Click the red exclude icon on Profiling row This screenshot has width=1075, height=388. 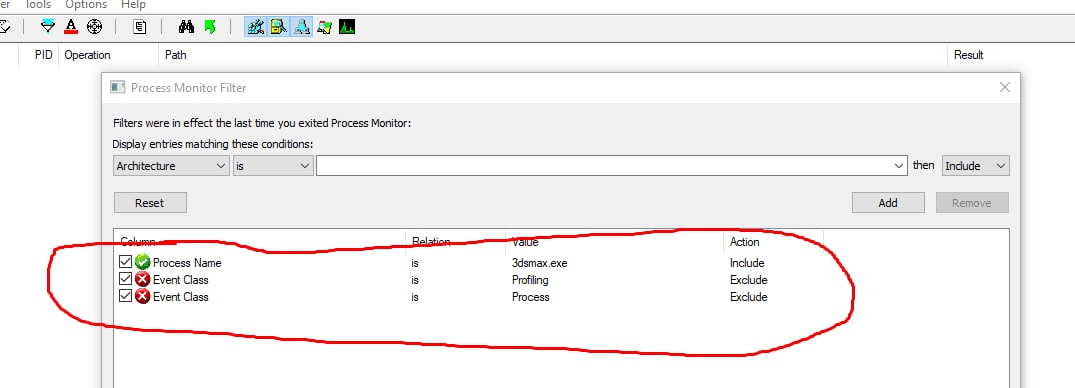pos(143,280)
